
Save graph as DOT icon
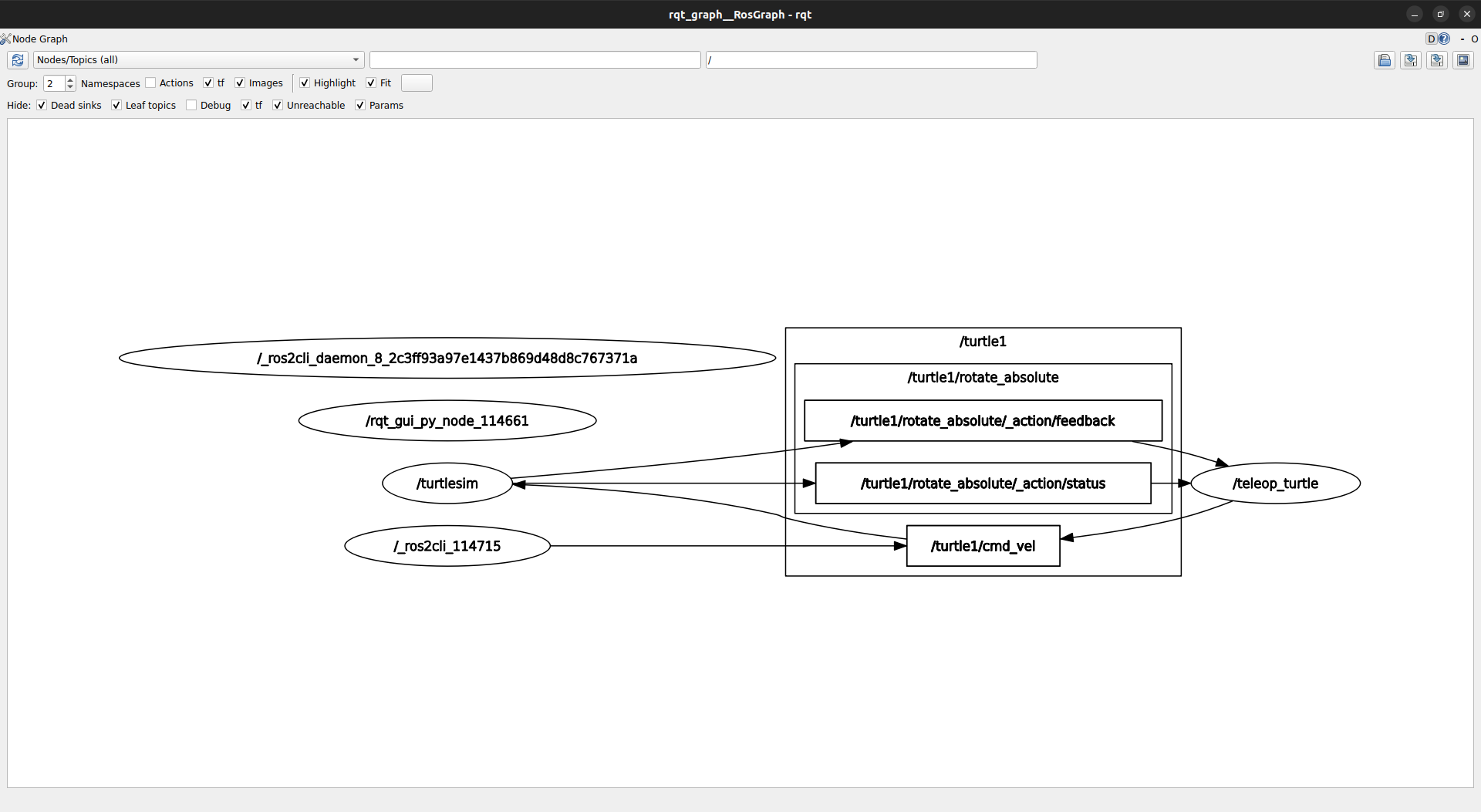(1411, 60)
